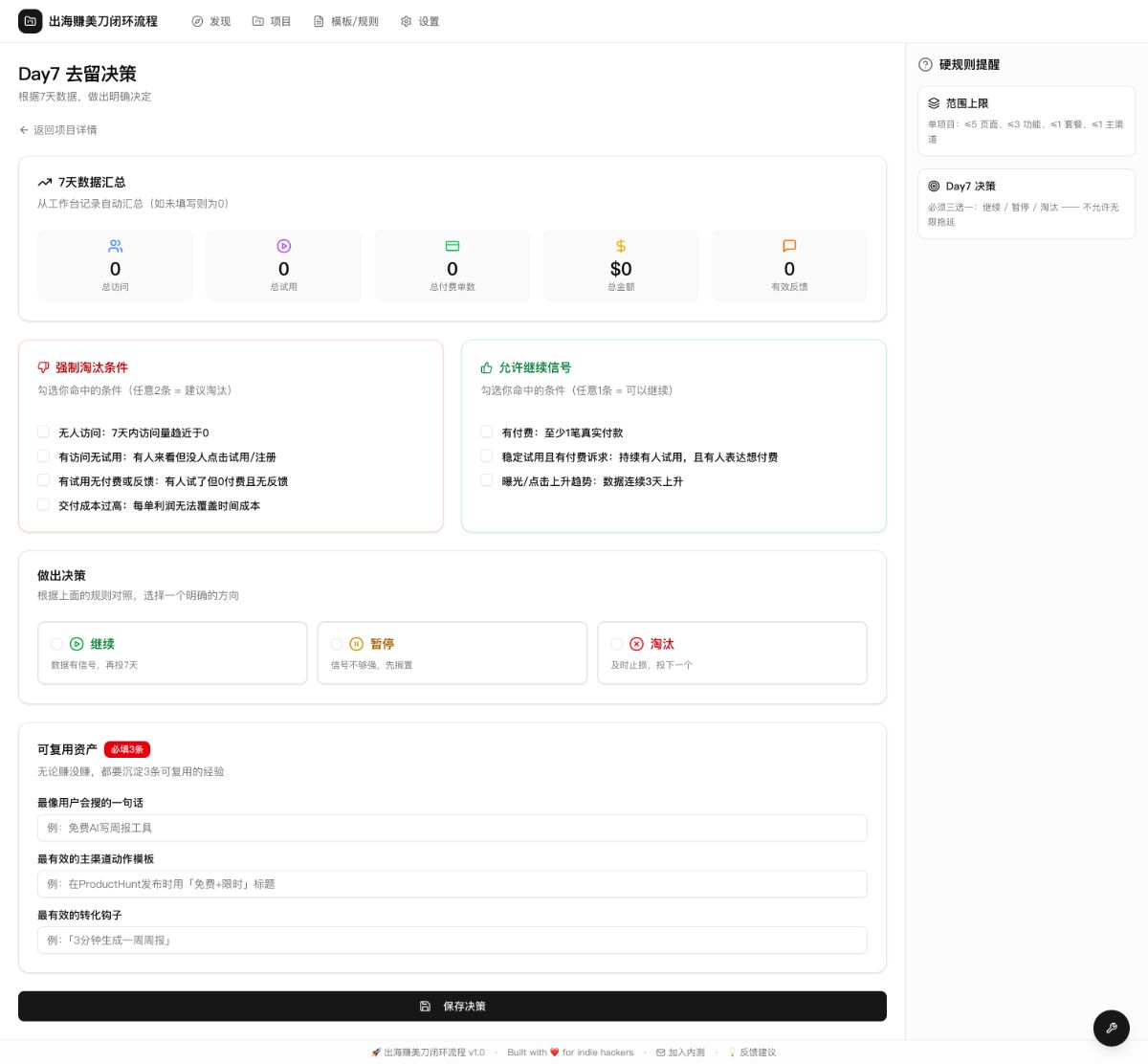Click the thumbs-down icon beside 强制淘汰条件
1148x1064 pixels.
43,367
